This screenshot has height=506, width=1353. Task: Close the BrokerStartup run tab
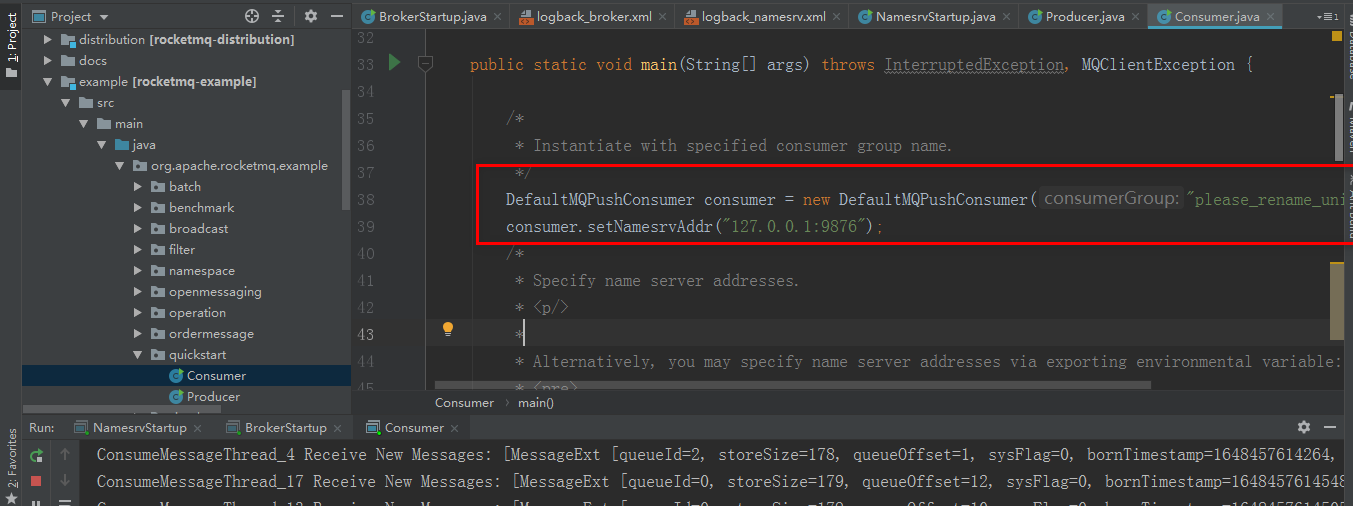pos(337,428)
